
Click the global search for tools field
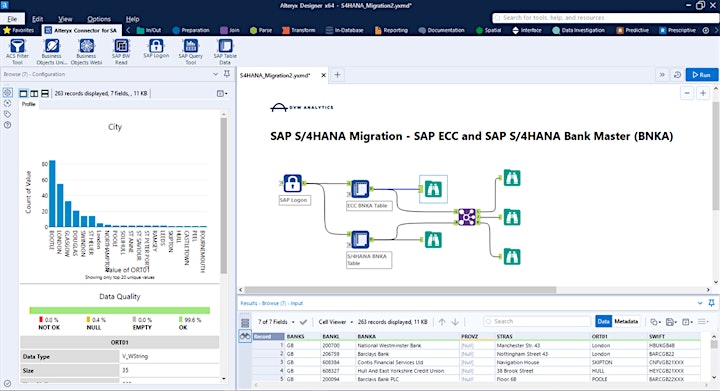605,18
